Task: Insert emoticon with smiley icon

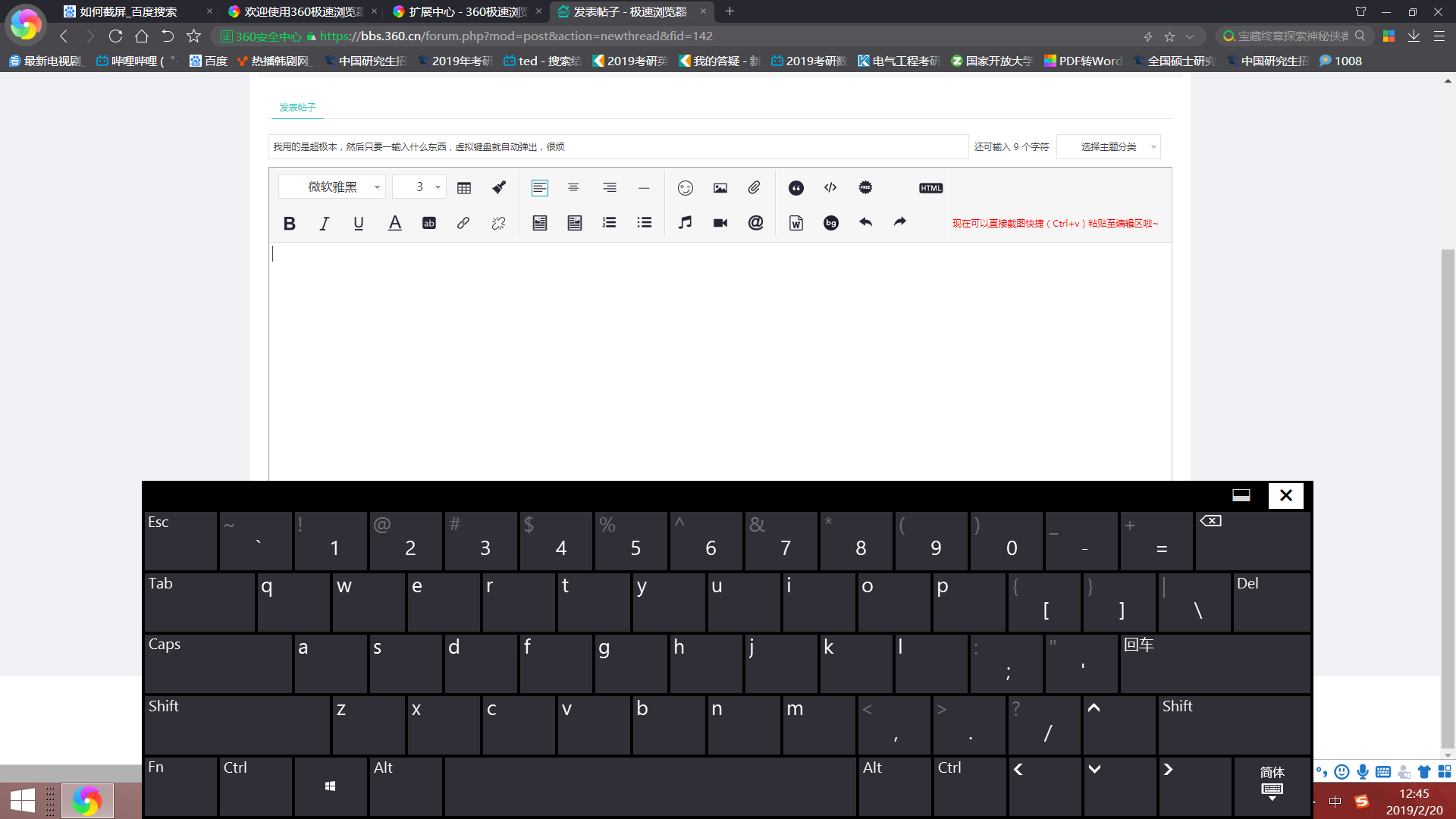Action: click(685, 188)
